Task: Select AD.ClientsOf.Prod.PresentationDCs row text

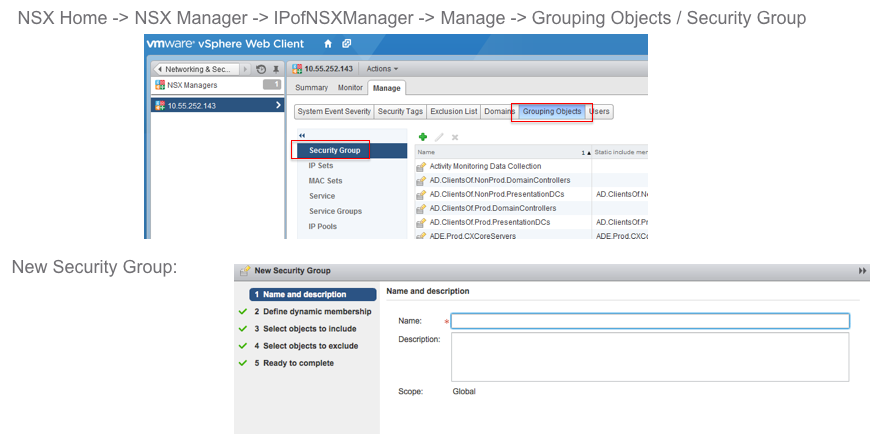Action: [x=490, y=222]
